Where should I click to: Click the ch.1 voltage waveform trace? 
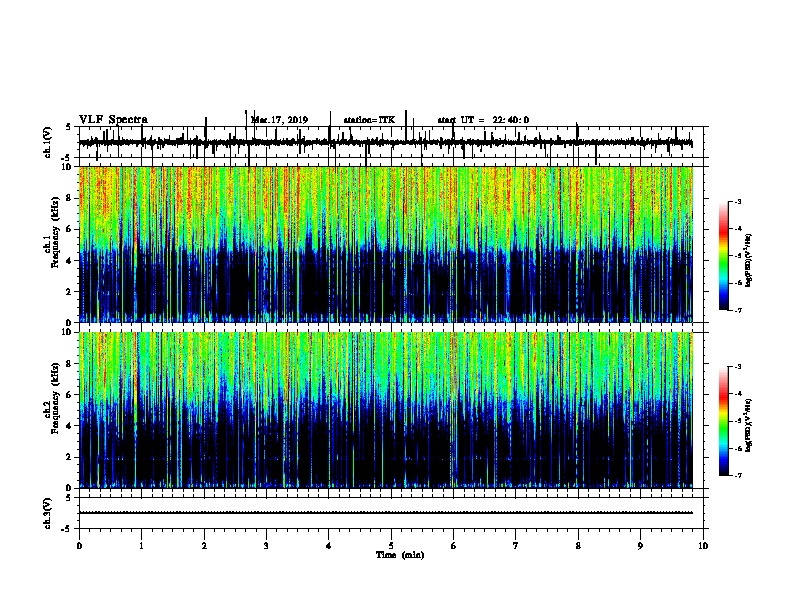point(385,143)
